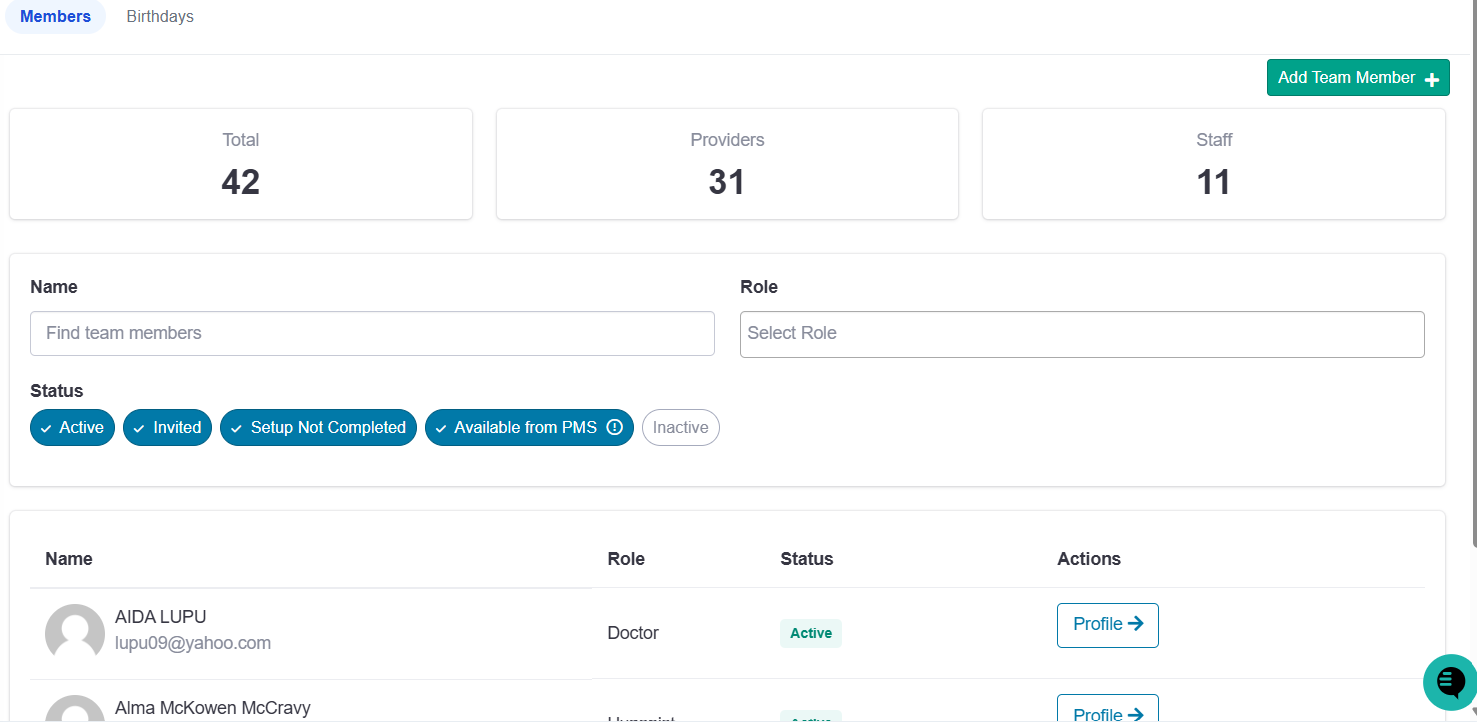Click AIDA LUPU's avatar picture
The height and width of the screenshot is (722, 1477).
[75, 633]
